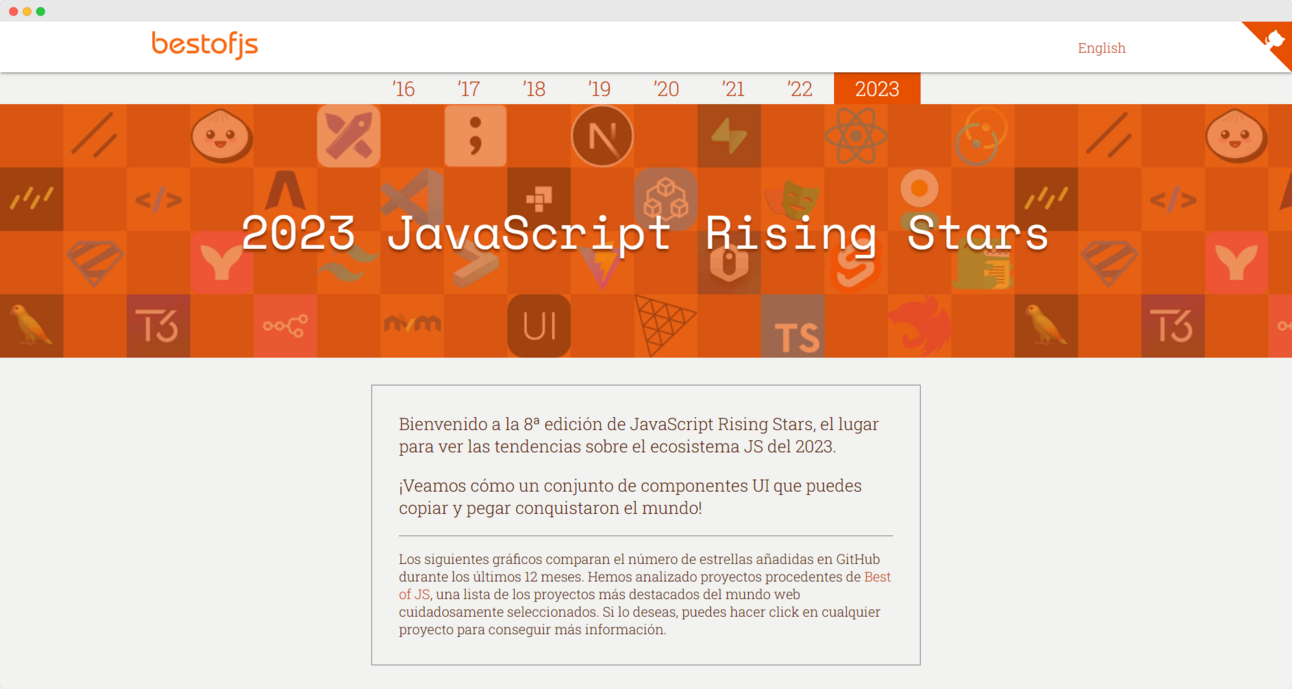Image resolution: width=1292 pixels, height=689 pixels.
Task: Click the shadcn UI square icon
Action: 538,323
